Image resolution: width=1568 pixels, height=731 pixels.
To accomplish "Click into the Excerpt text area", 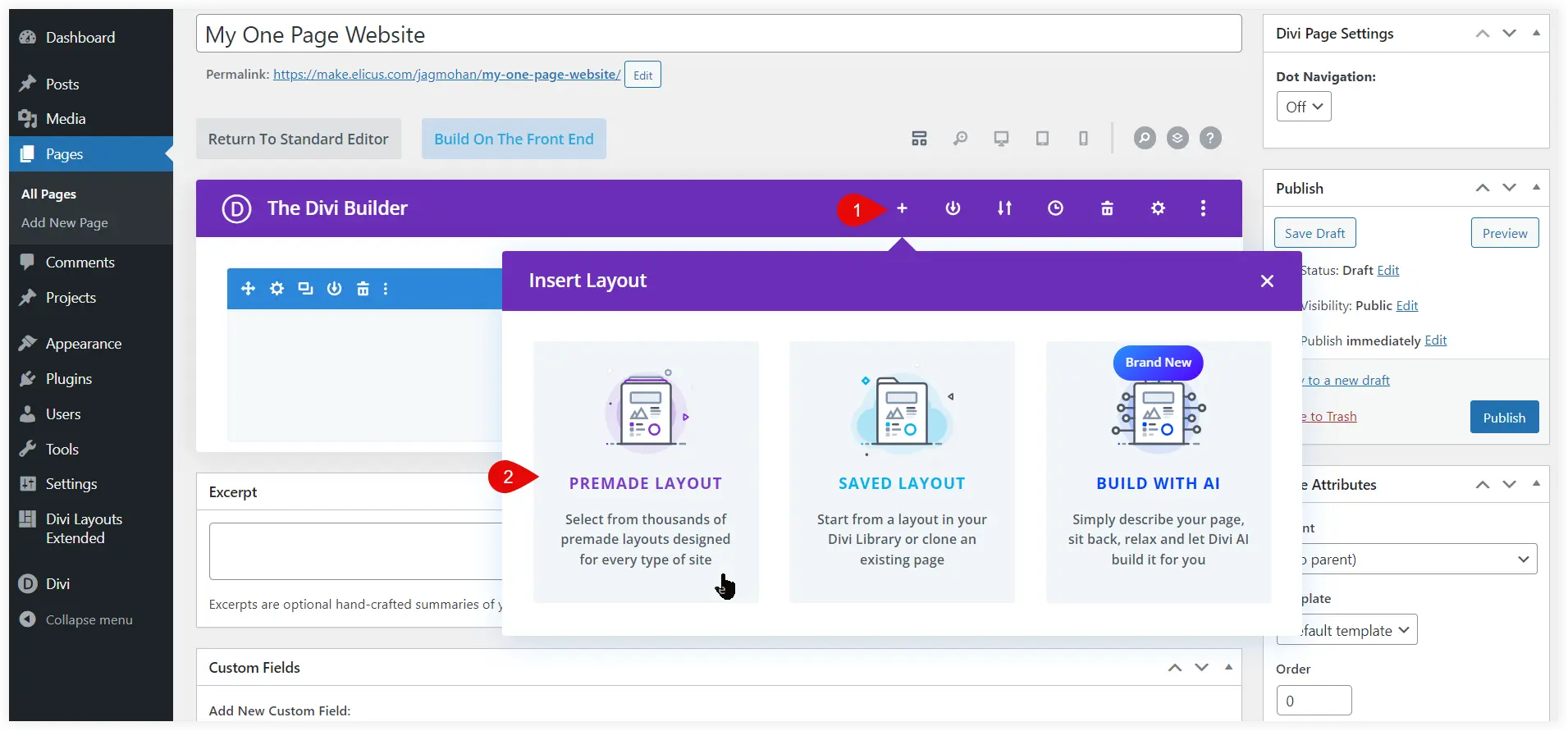I will 356,551.
